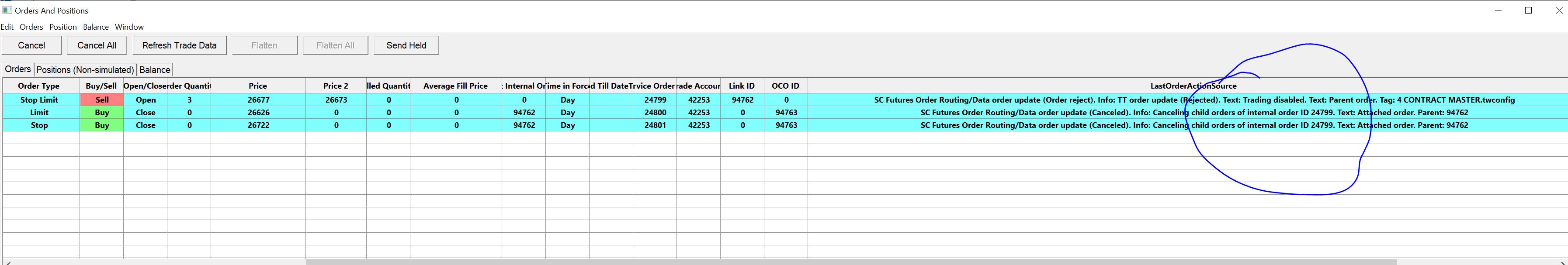Click Refresh Trade Data button

pos(179,45)
